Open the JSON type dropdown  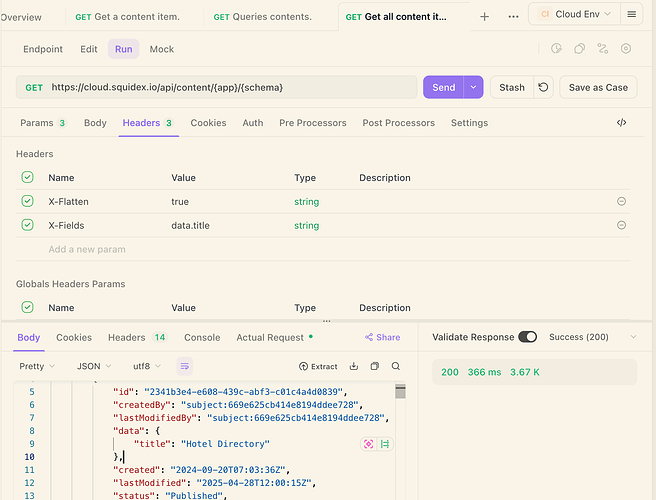[94, 366]
